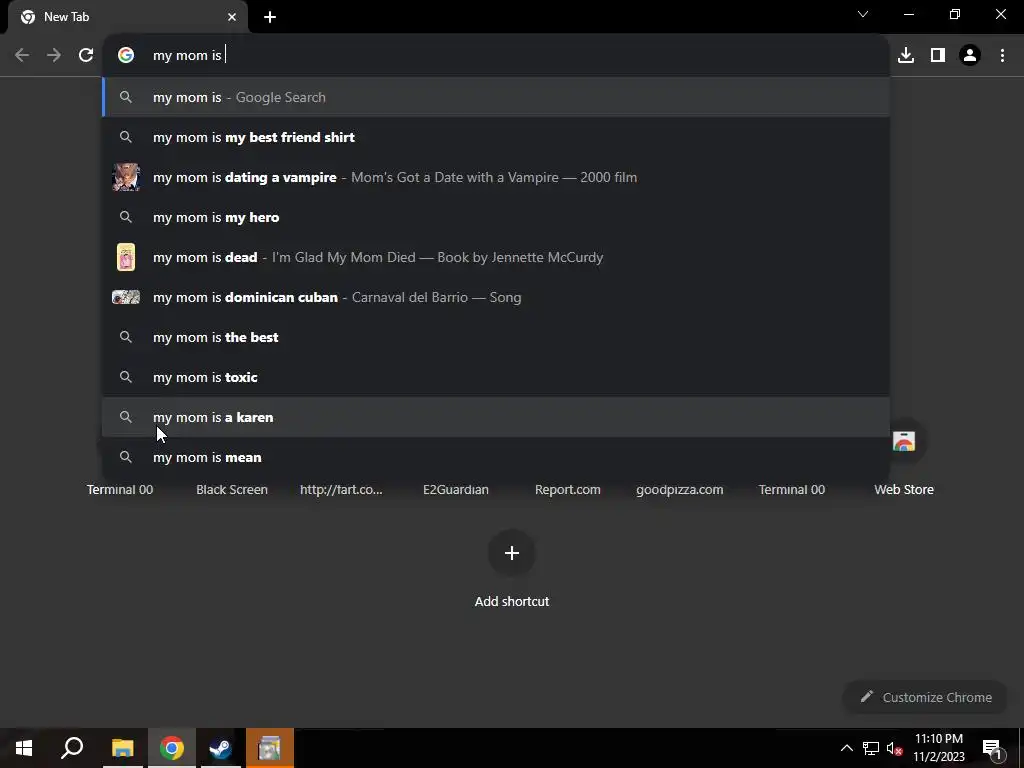Open the Web Store shortcut icon
The height and width of the screenshot is (768, 1024).
pos(904,442)
